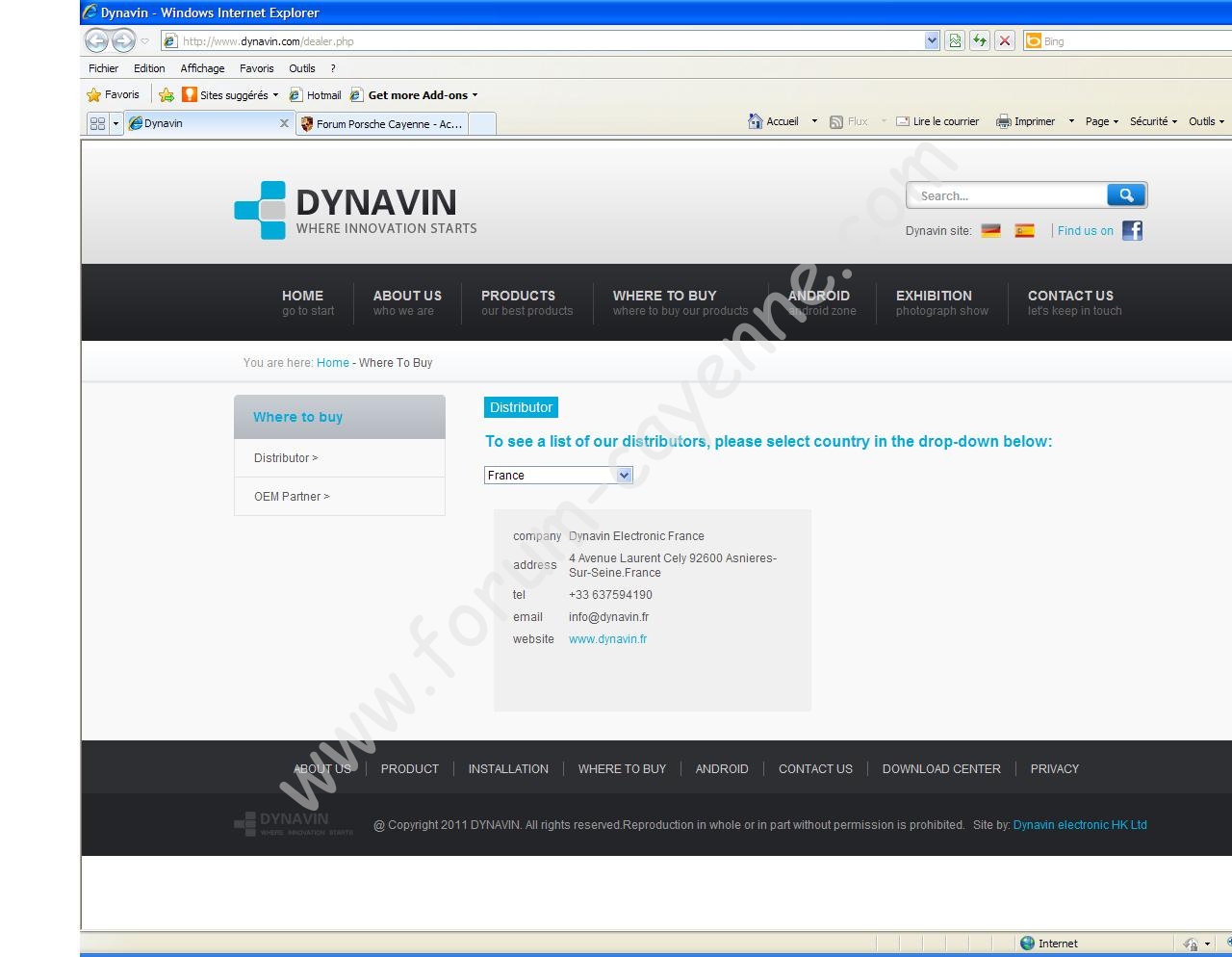Go to HOME nav item

(x=308, y=302)
